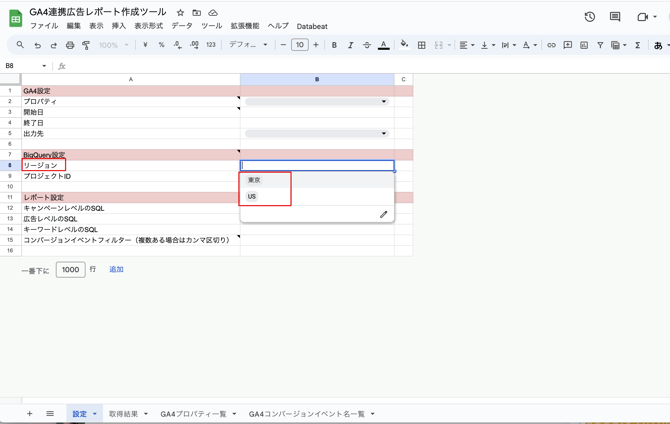Click the 追加 link to add rows
The image size is (670, 424).
click(x=116, y=269)
